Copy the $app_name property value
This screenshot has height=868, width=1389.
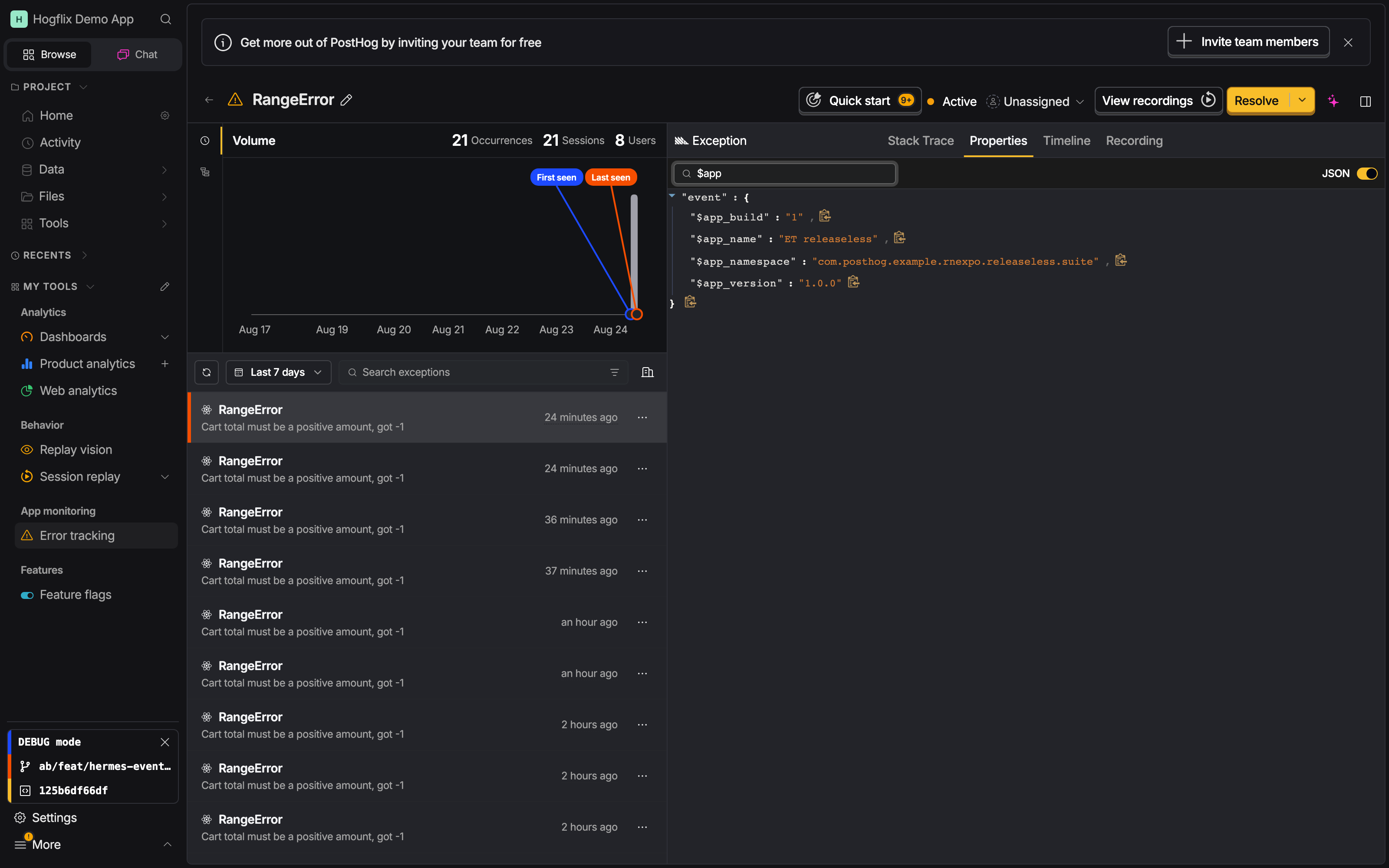pyautogui.click(x=899, y=238)
